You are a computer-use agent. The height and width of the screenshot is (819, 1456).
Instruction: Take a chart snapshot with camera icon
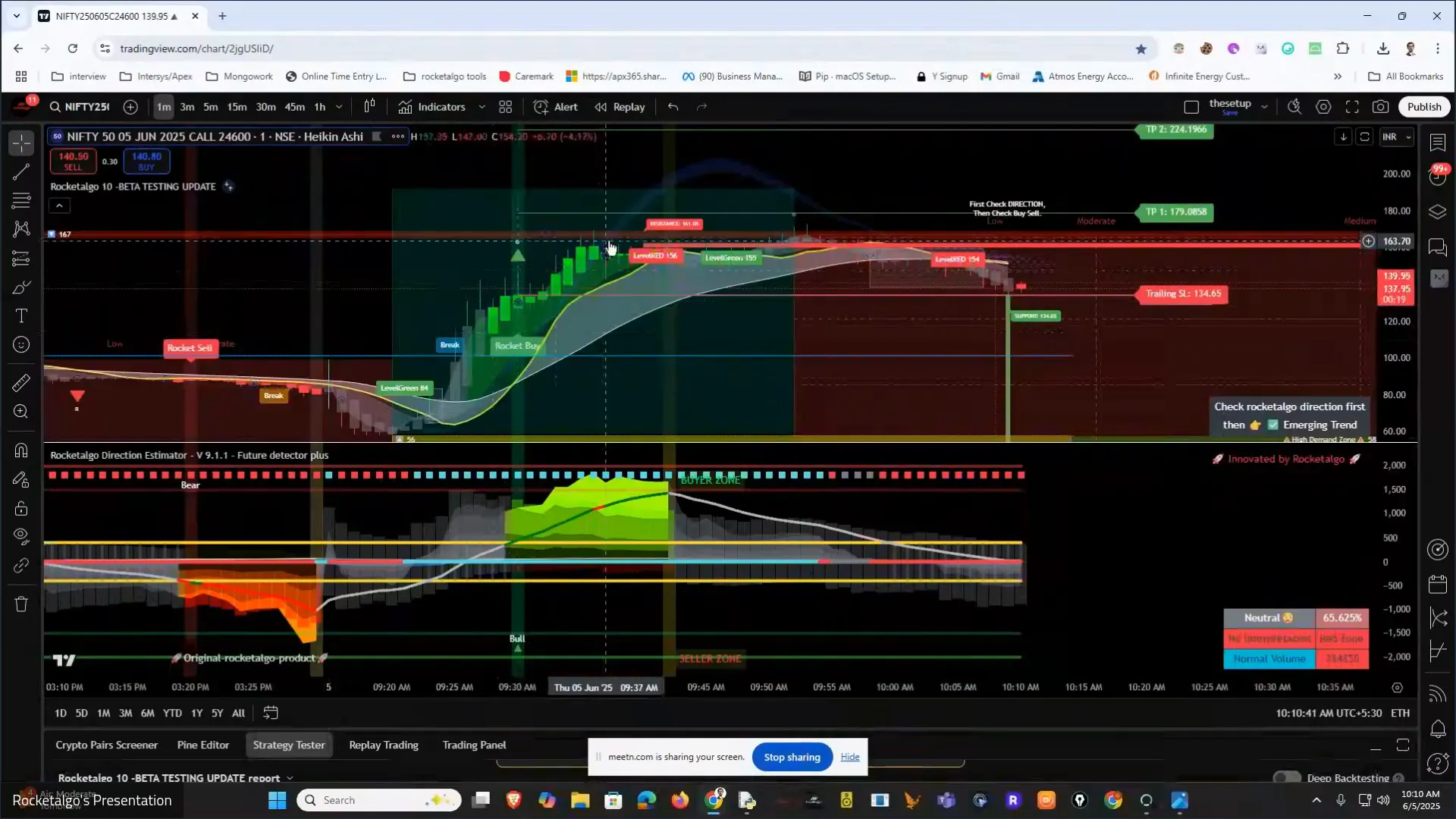tap(1381, 107)
